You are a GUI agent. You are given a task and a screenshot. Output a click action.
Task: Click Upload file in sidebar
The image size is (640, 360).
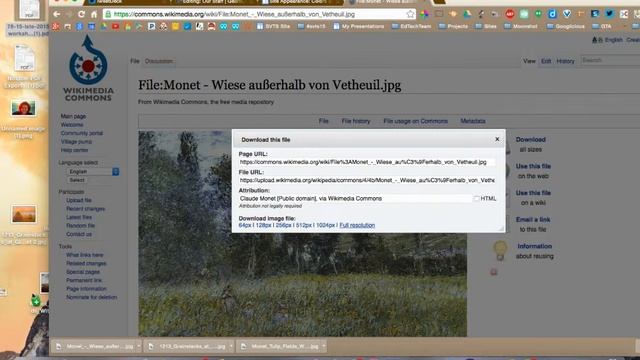click(x=79, y=200)
